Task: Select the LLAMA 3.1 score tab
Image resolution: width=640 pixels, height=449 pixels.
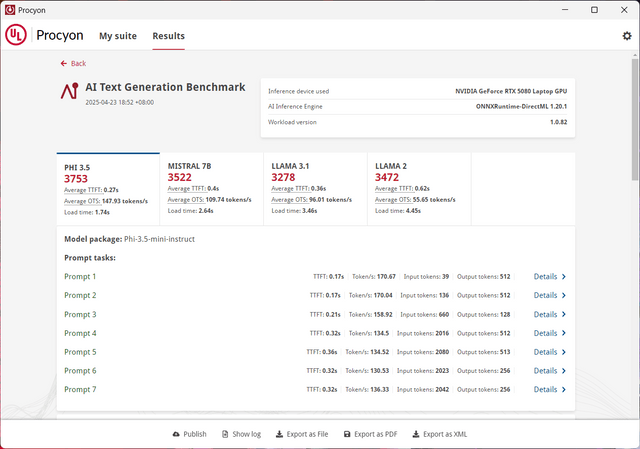Action: pyautogui.click(x=315, y=189)
